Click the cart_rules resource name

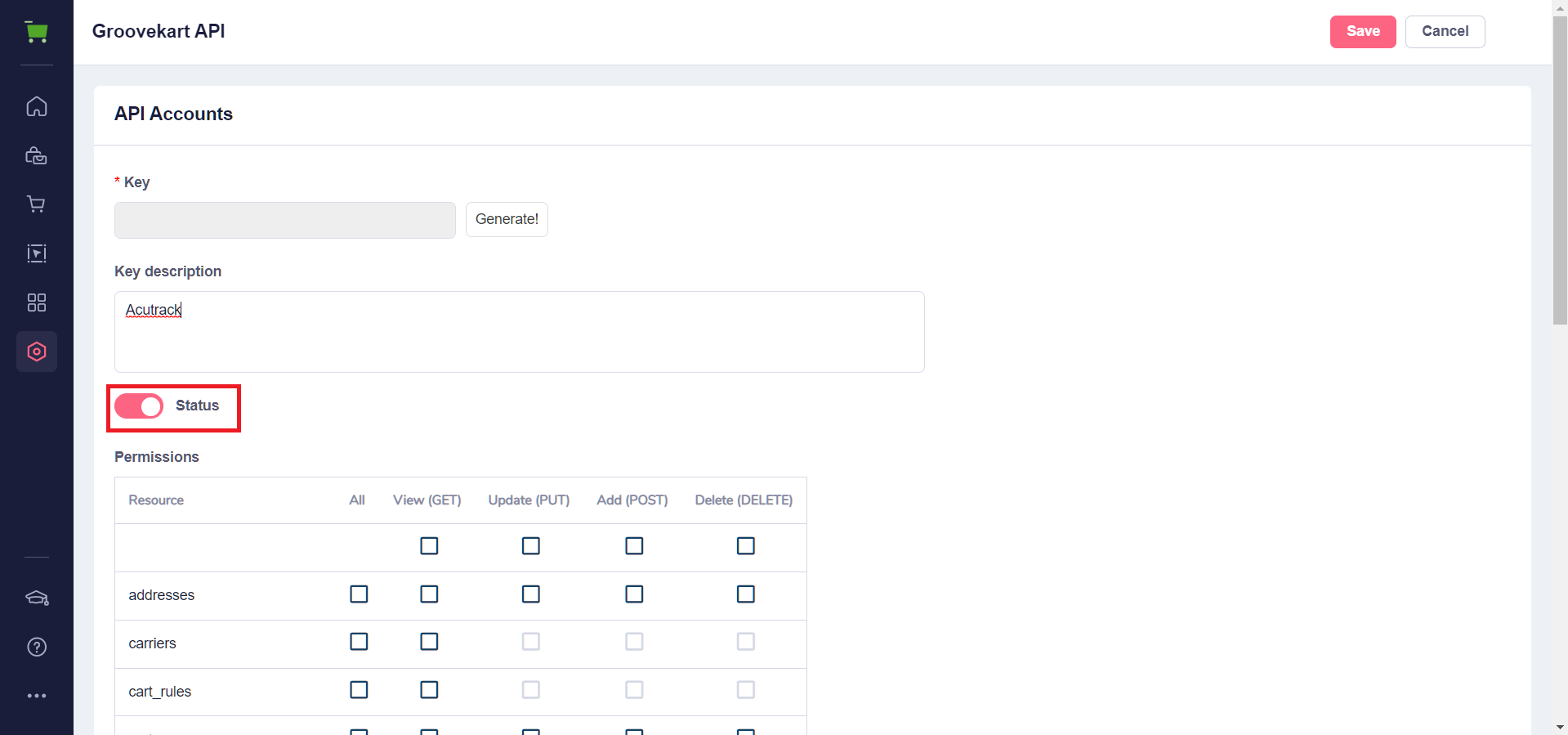point(159,692)
